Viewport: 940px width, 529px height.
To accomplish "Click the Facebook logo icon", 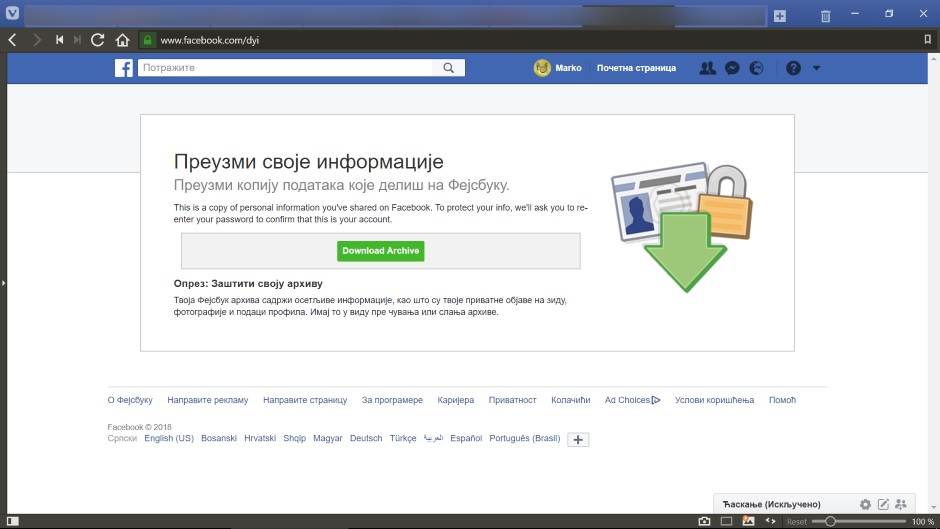I will pyautogui.click(x=123, y=68).
